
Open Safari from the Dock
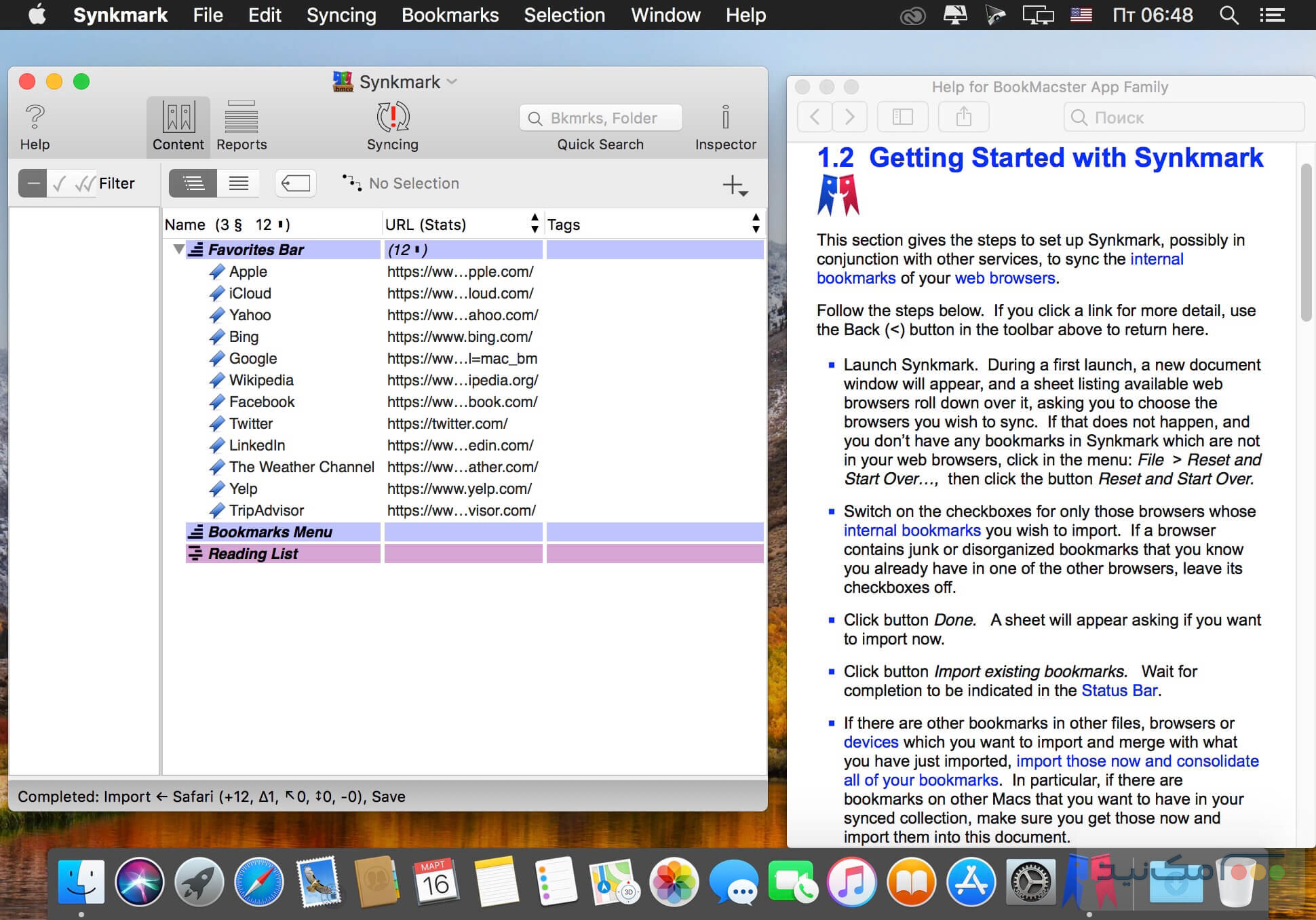pos(258,882)
